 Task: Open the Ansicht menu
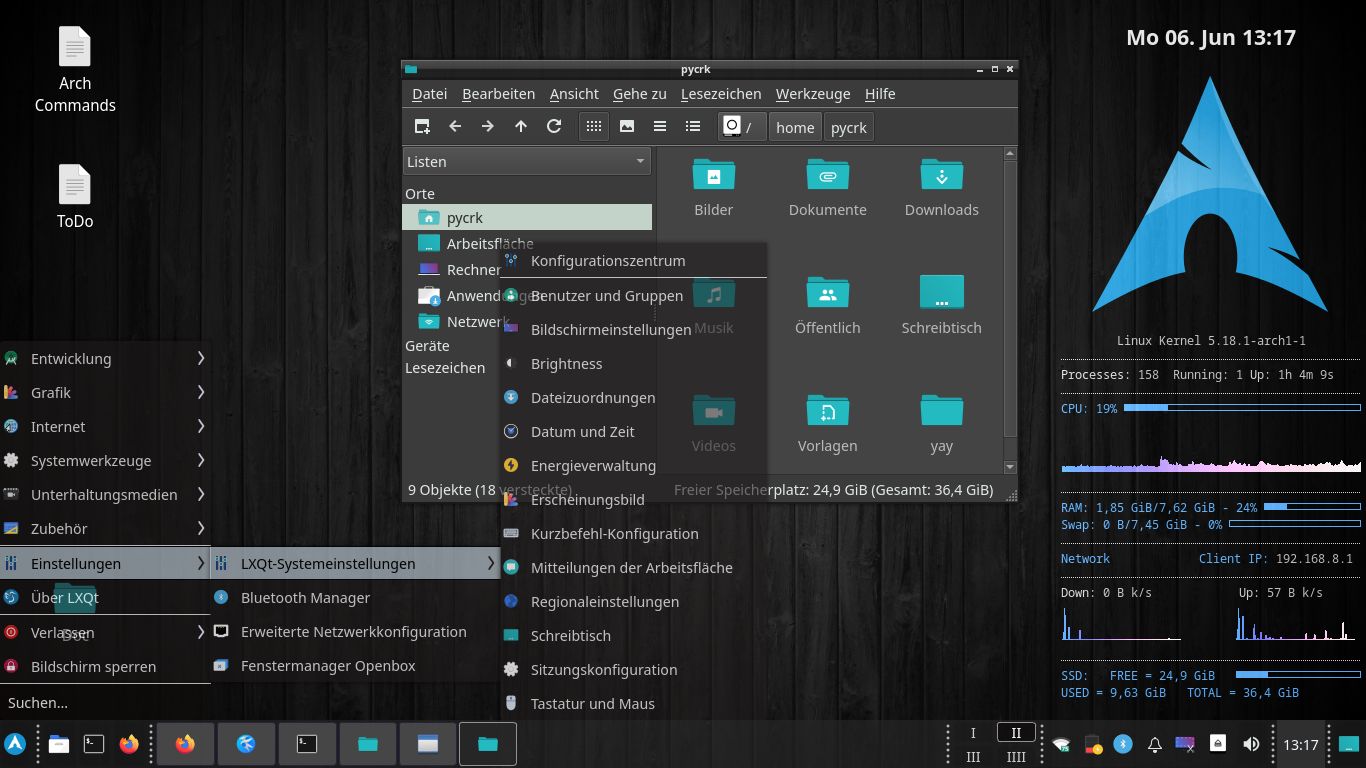[x=574, y=93]
